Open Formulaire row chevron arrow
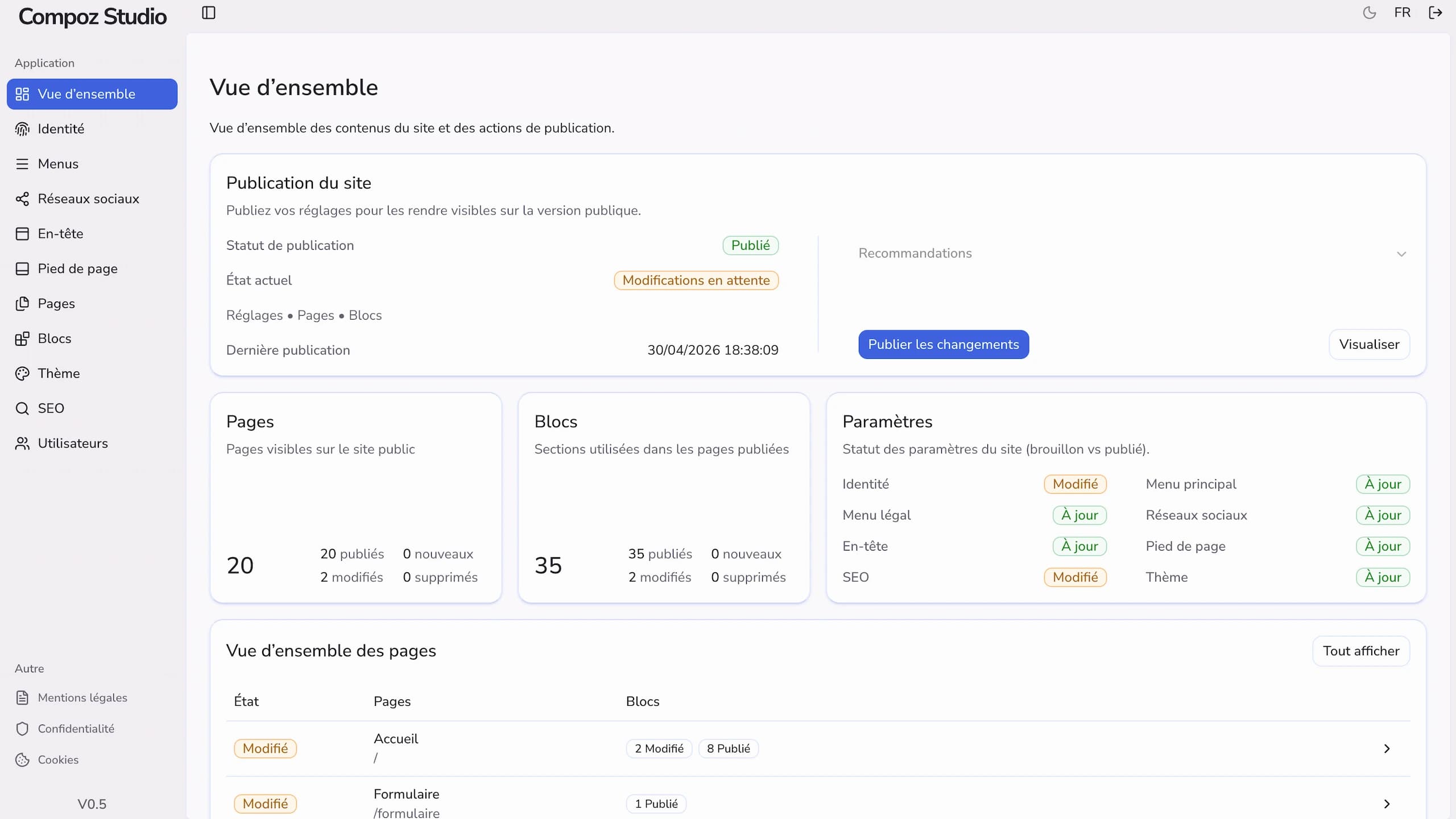Image resolution: width=1456 pixels, height=819 pixels. (1387, 804)
